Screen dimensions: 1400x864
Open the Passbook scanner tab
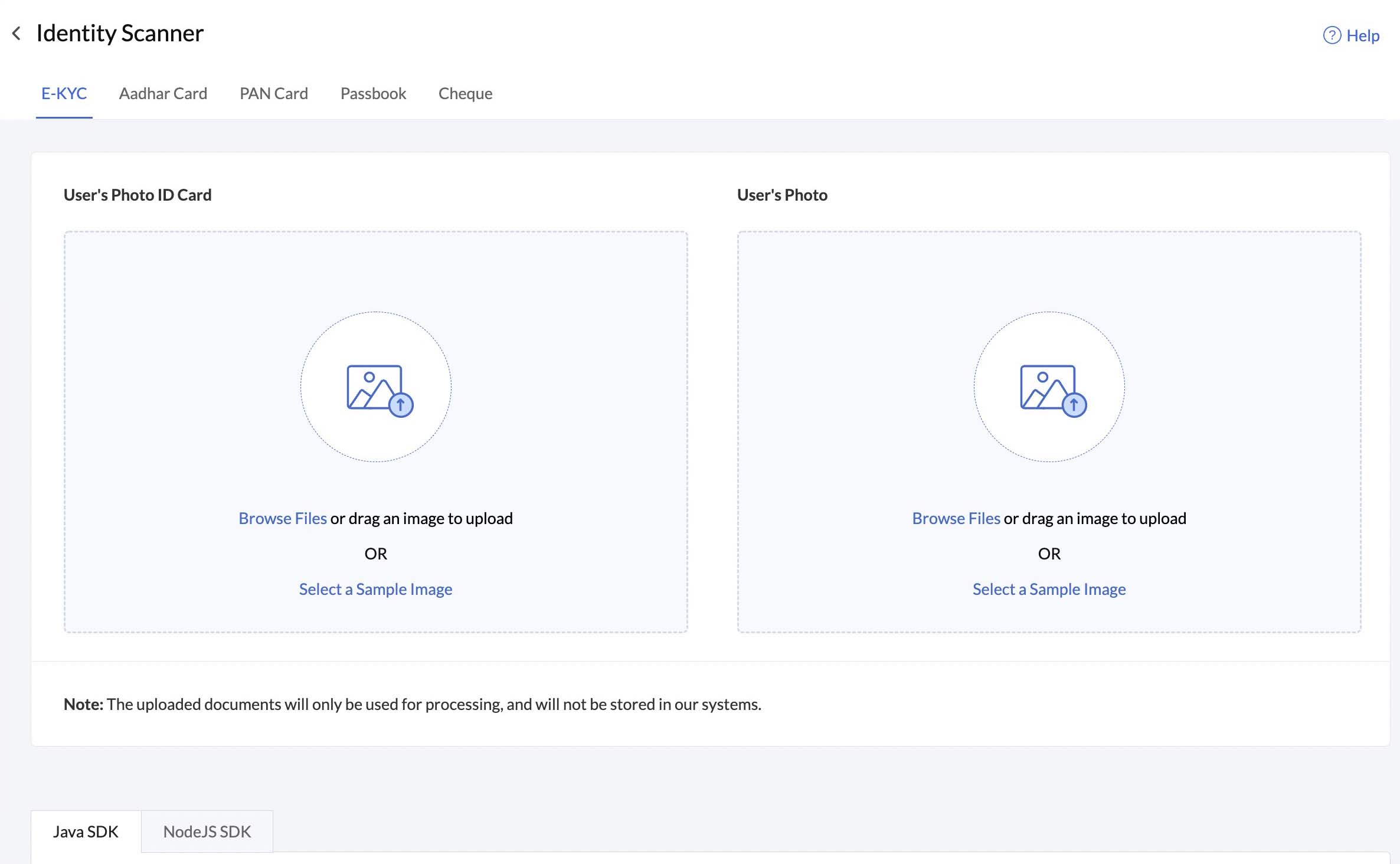pyautogui.click(x=373, y=93)
